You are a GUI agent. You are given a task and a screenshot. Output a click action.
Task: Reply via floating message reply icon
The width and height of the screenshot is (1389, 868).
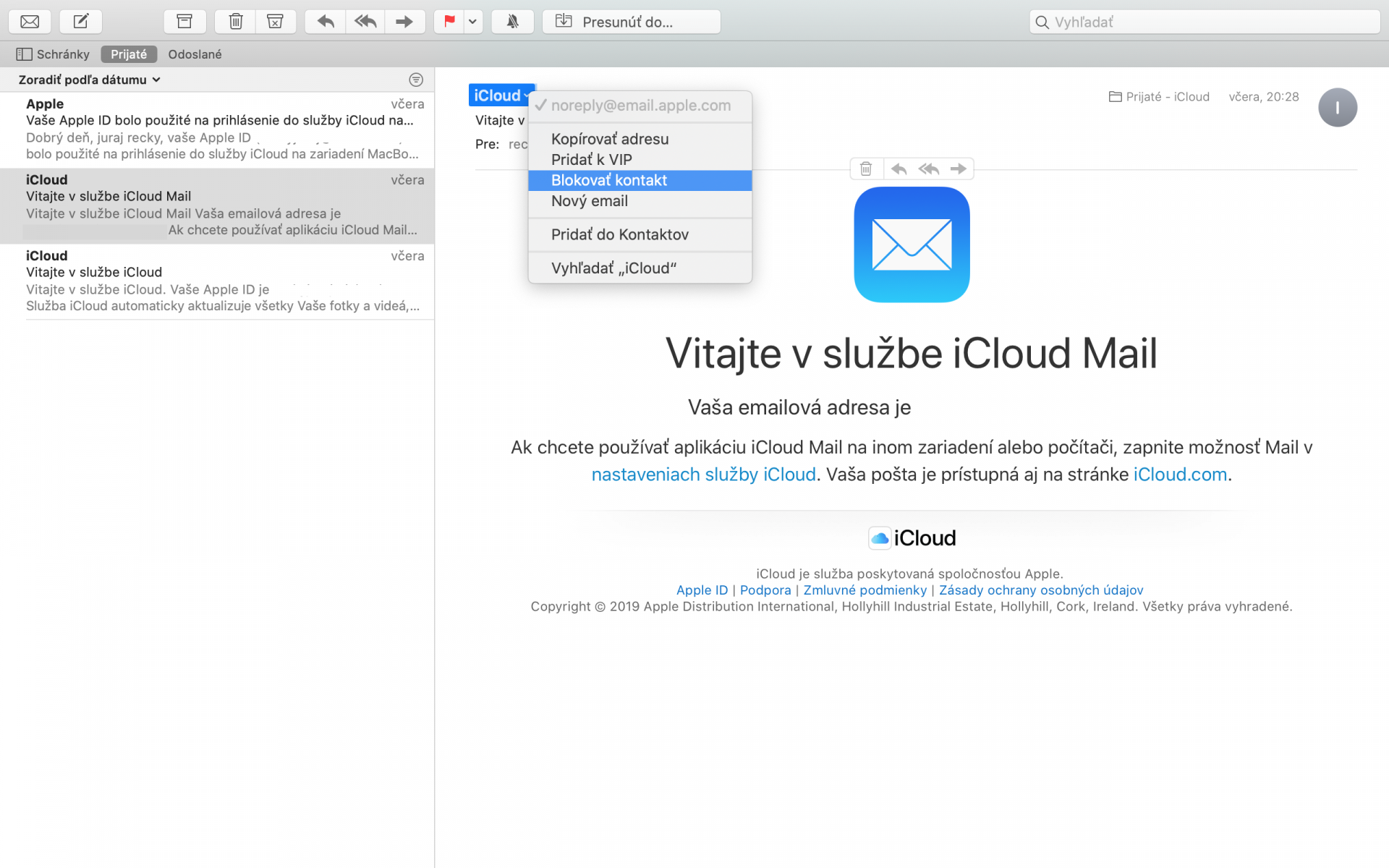[x=899, y=169]
